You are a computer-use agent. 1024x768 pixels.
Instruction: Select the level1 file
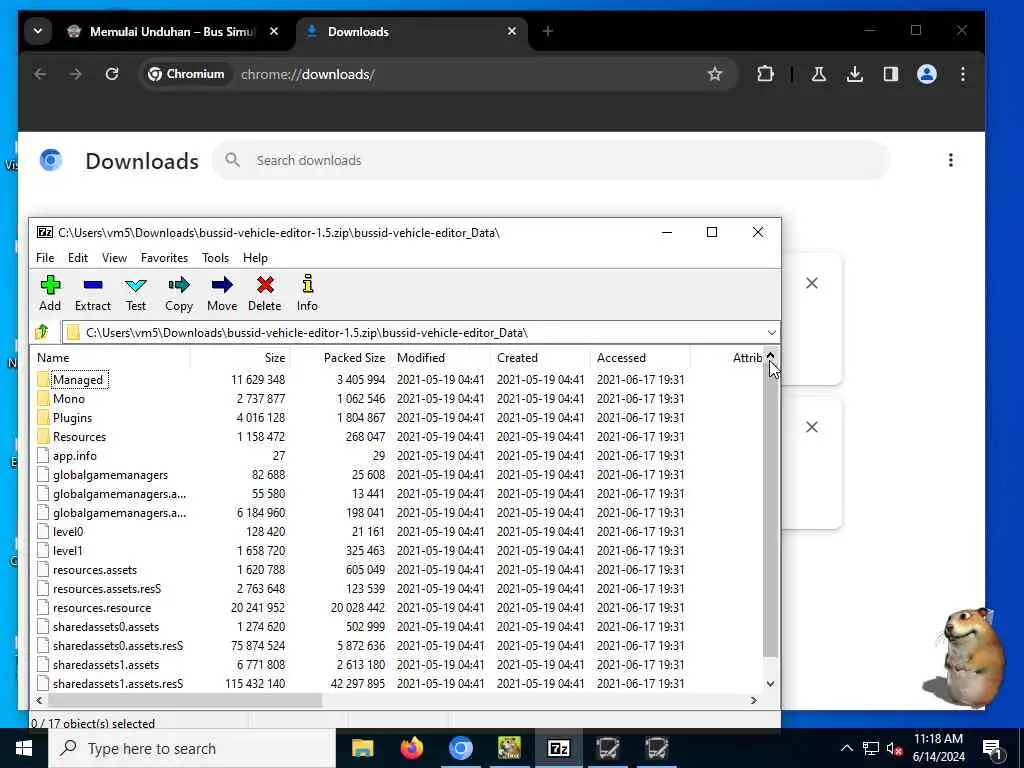point(68,551)
